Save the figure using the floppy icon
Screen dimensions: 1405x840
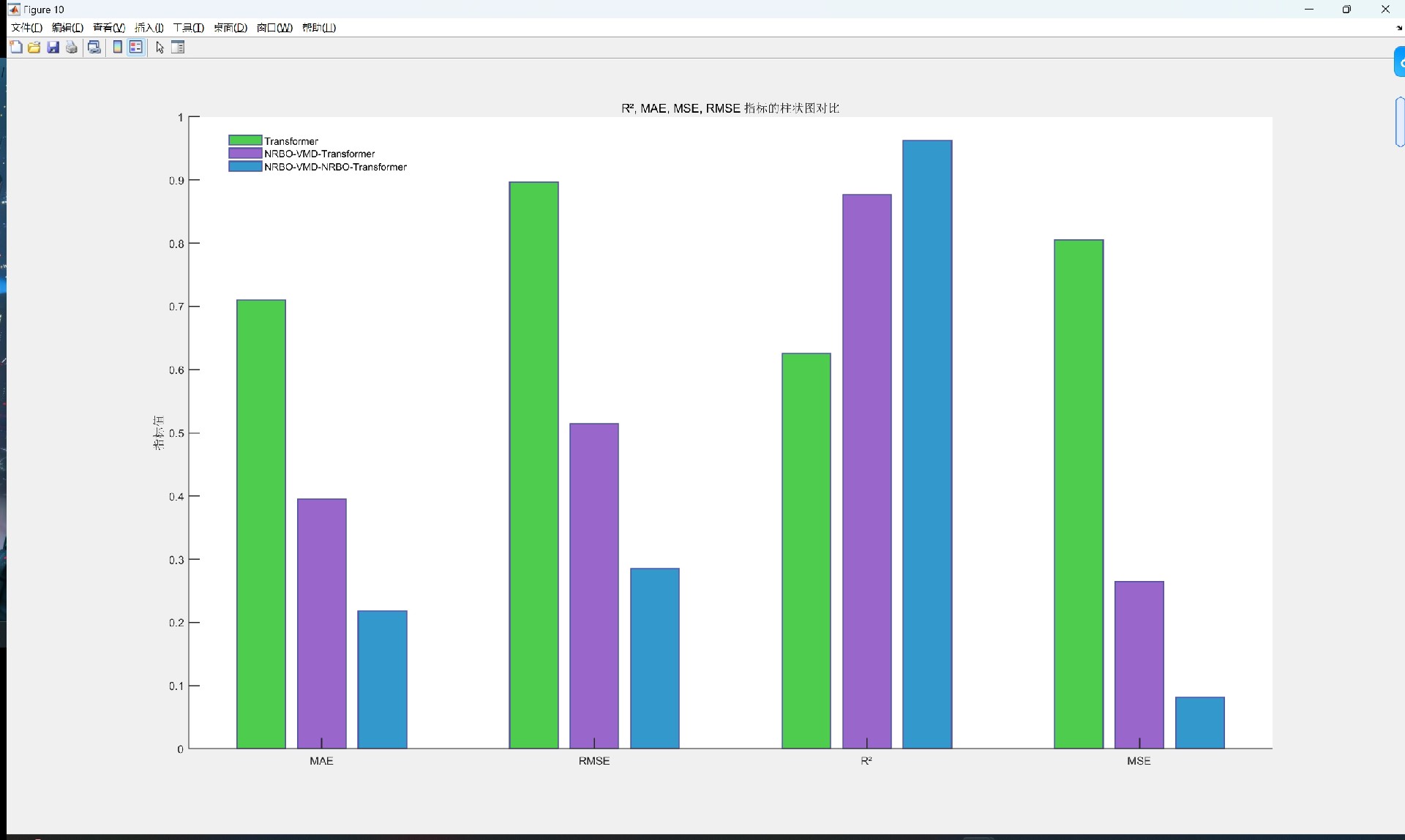(x=53, y=48)
